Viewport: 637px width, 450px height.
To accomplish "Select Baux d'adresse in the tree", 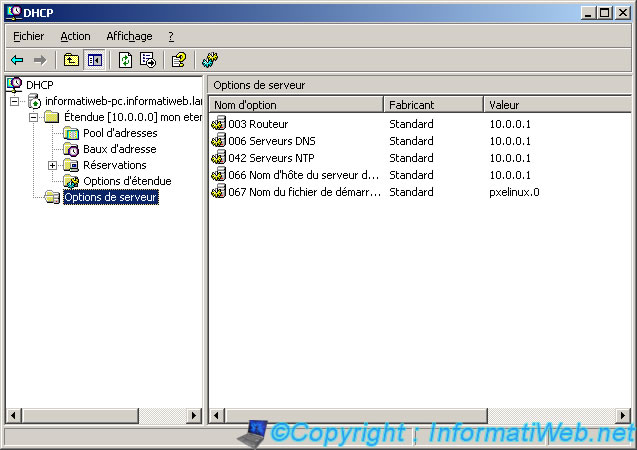I will [119, 149].
